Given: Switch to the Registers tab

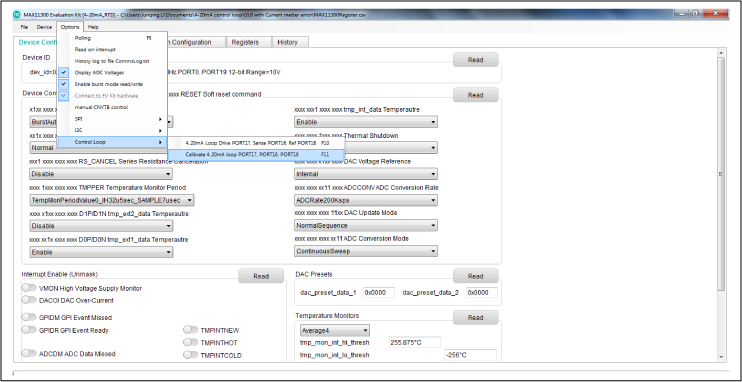Looking at the screenshot, I should (x=245, y=42).
